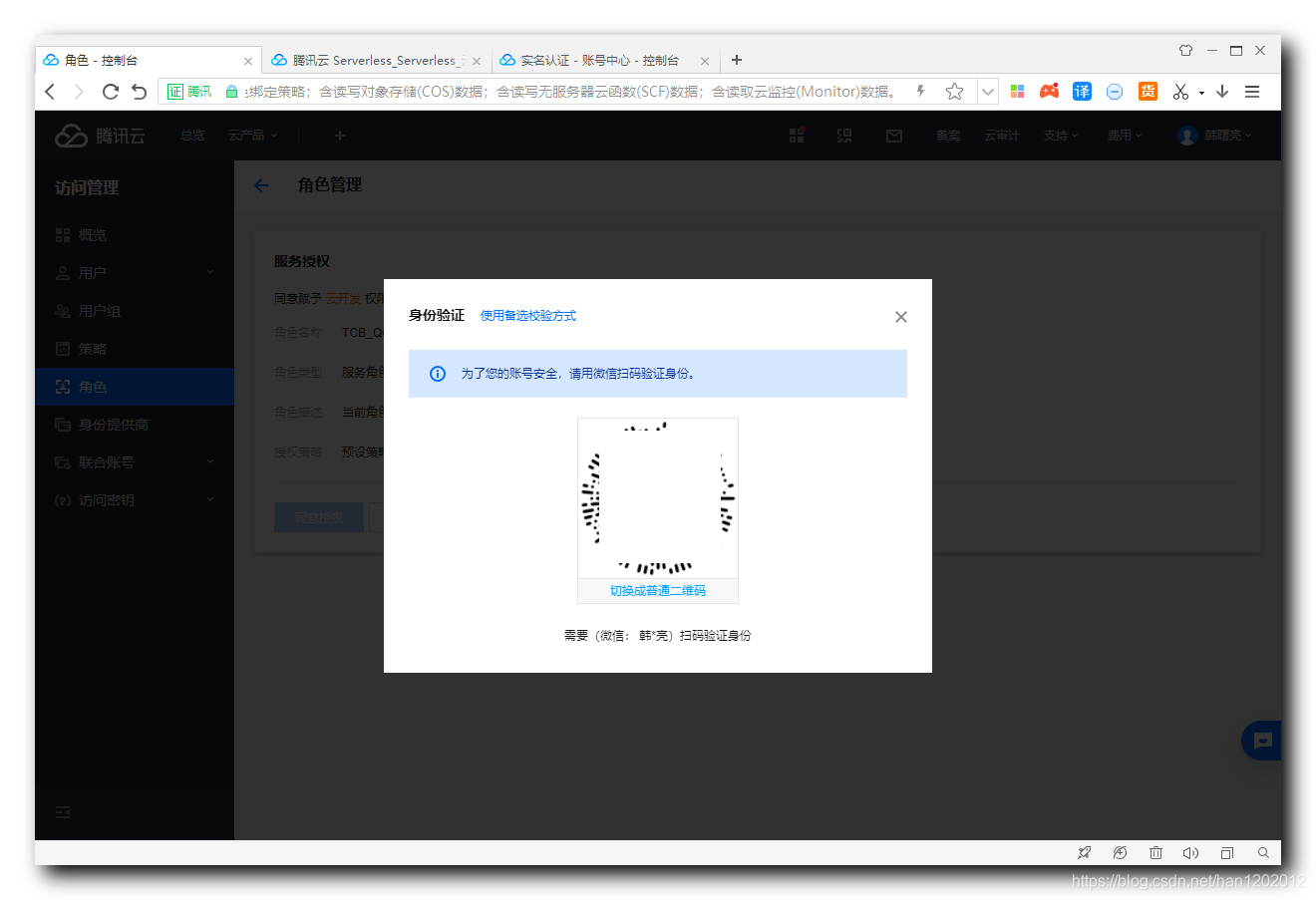The height and width of the screenshot is (900, 1316).
Task: Go back in browser history
Action: pyautogui.click(x=50, y=92)
